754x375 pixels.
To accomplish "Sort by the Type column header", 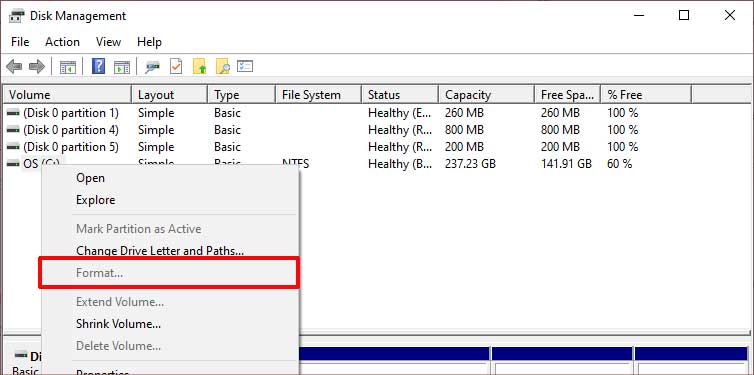I will (242, 95).
